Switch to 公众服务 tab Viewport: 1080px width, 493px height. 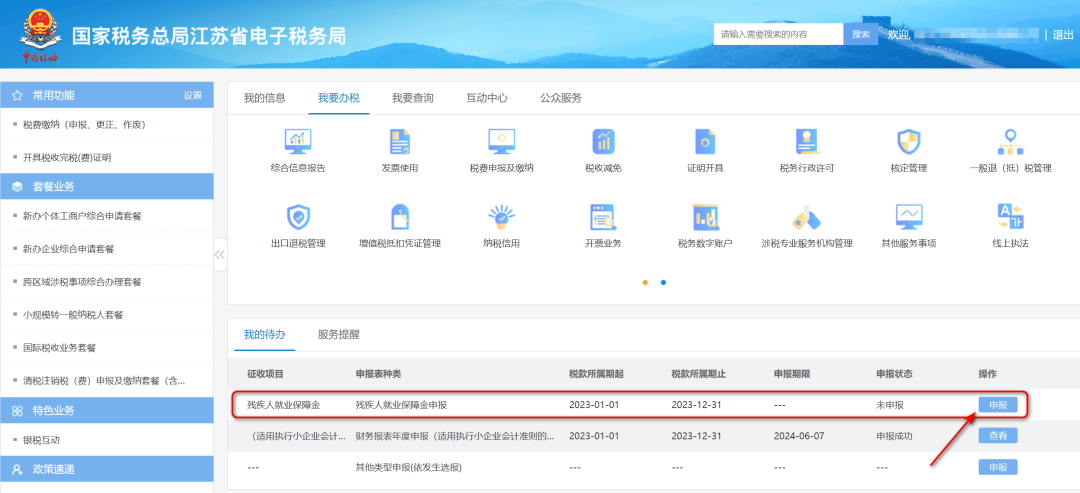coord(561,98)
